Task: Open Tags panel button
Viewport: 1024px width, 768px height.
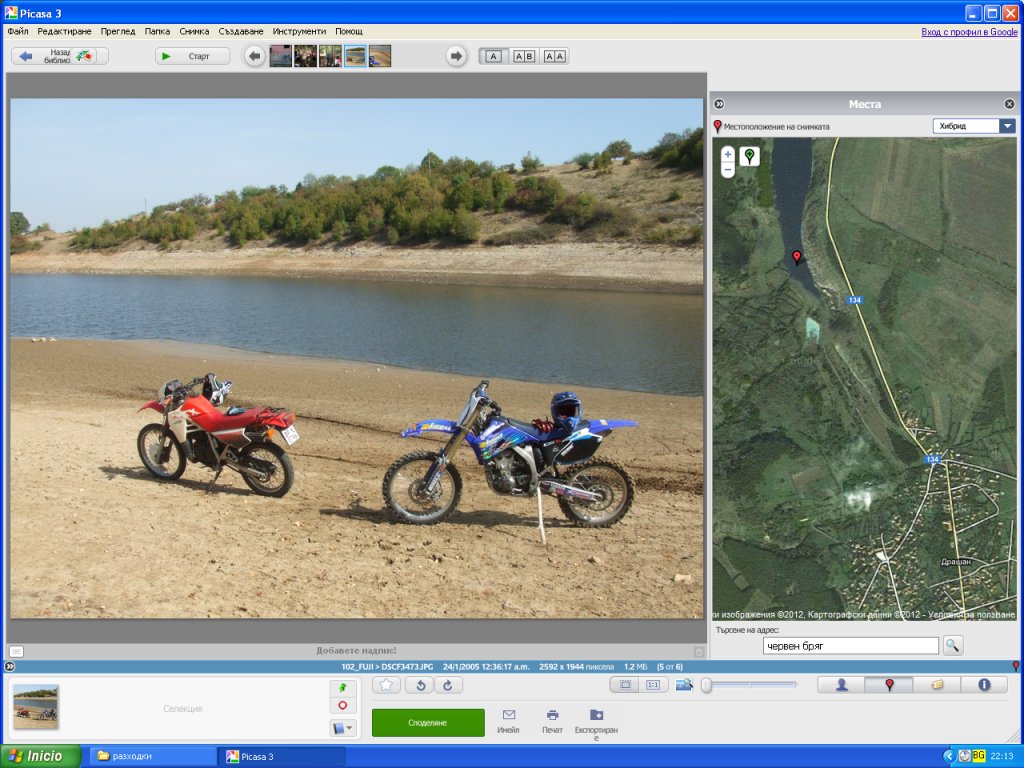Action: tap(936, 684)
